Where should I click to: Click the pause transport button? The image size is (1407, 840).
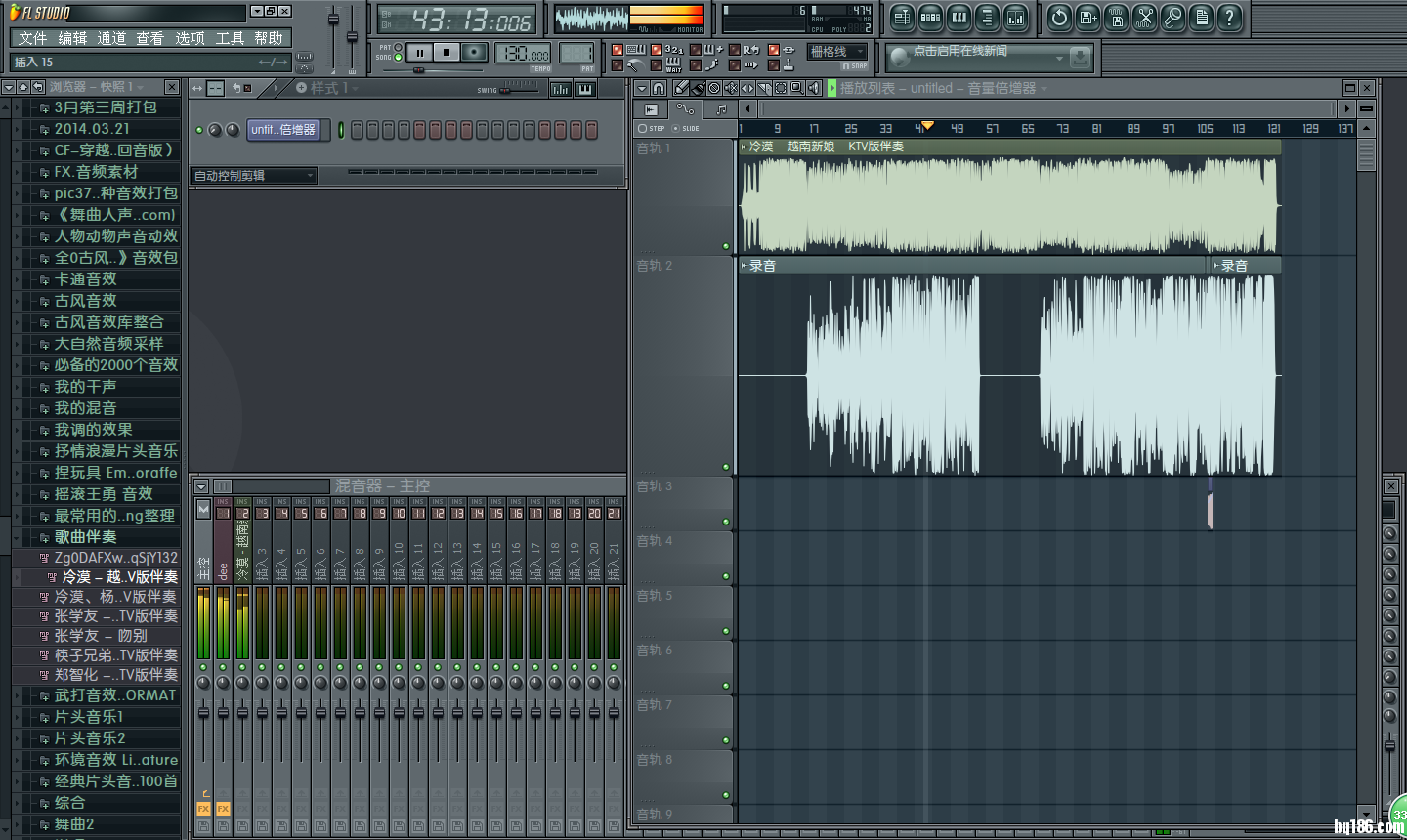(x=419, y=53)
